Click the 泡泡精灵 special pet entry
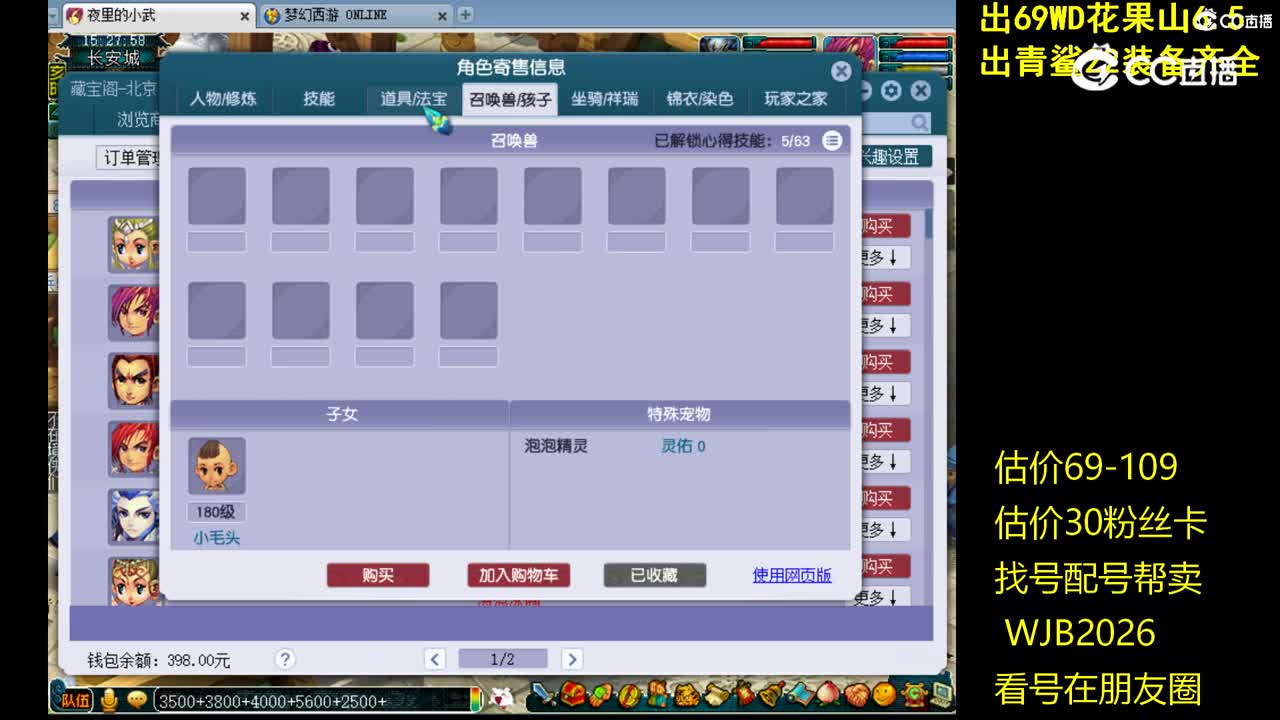Viewport: 1280px width, 720px height. 556,446
